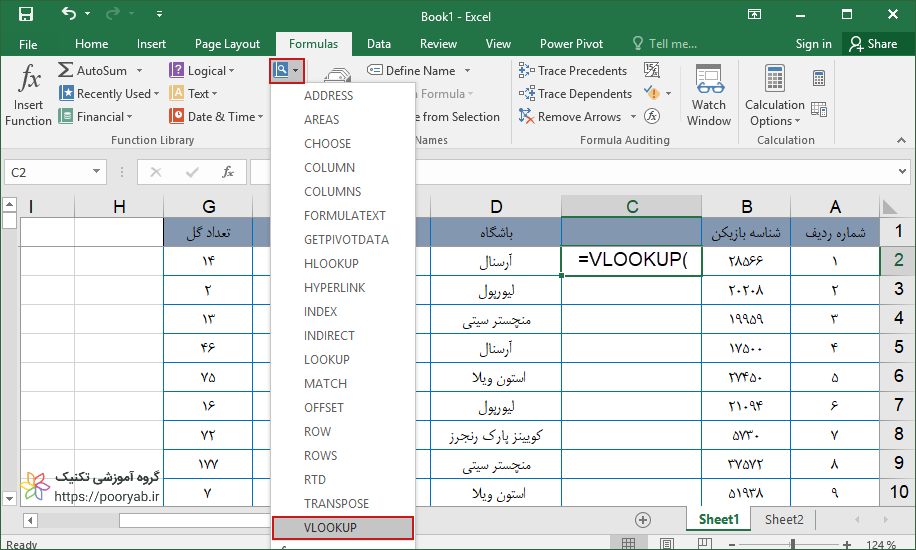Screen dimensions: 916x550
Task: Click Insert Function fx button
Action: [28, 95]
